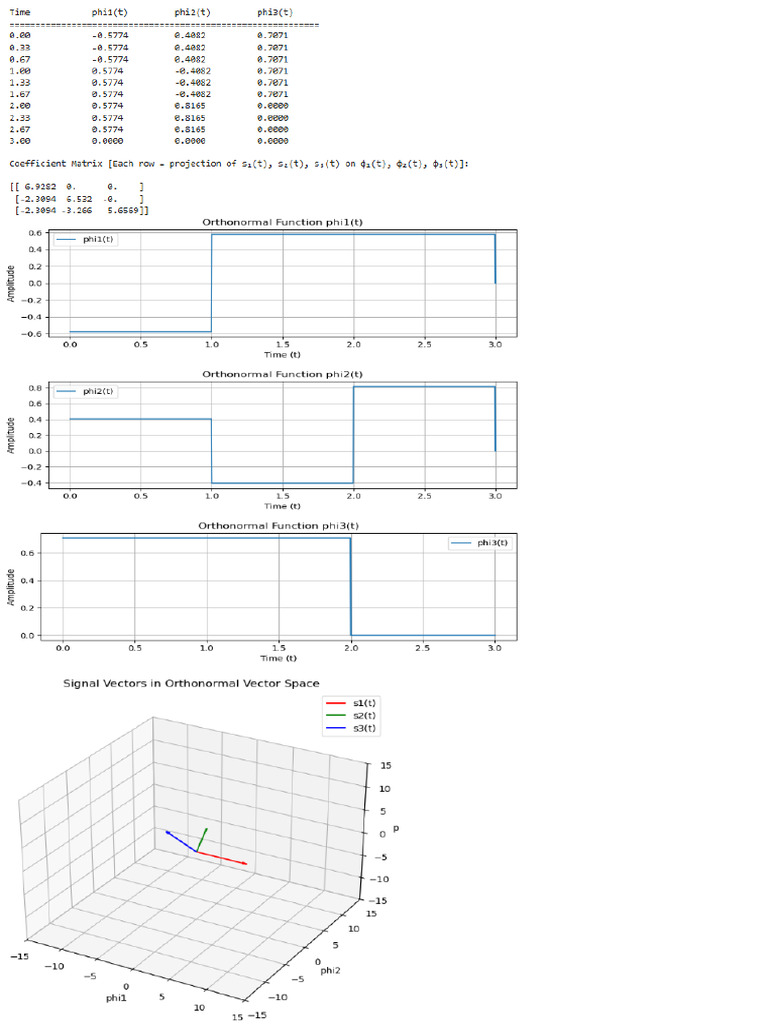Click the "phi1(t)" table column header
Screen dimensions: 768x1024
110,12
